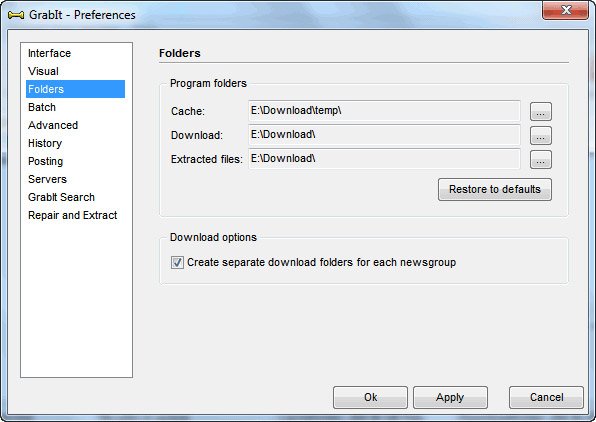Browse for the Extracted files folder
This screenshot has width=596, height=422.
tap(541, 159)
